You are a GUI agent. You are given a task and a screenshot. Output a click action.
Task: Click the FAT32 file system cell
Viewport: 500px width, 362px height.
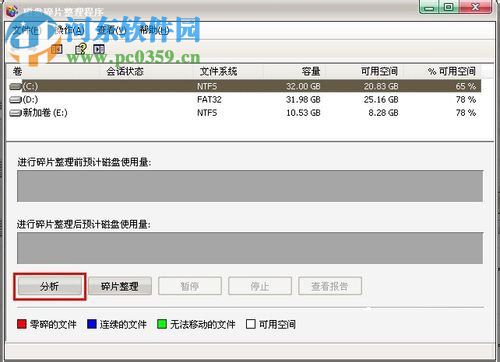click(x=209, y=100)
